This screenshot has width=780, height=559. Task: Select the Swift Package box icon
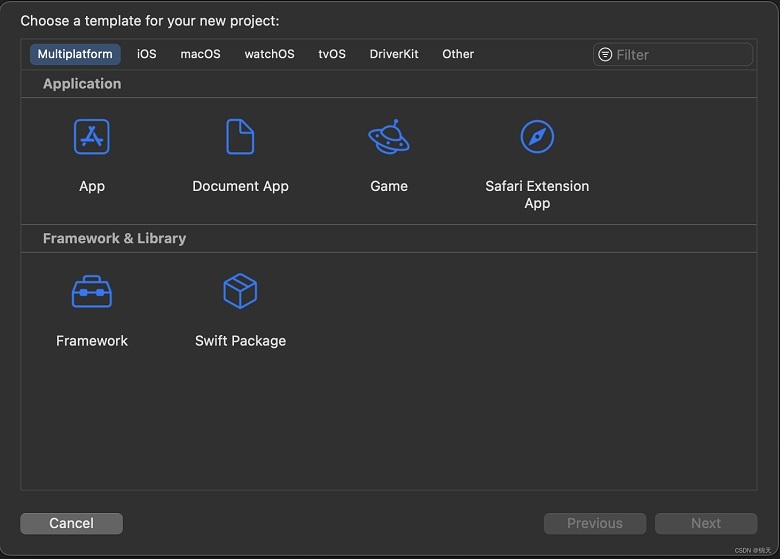coord(240,291)
